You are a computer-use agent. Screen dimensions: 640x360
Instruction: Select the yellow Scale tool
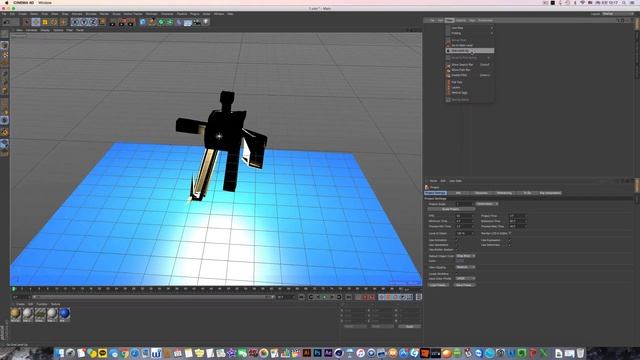coord(45,22)
